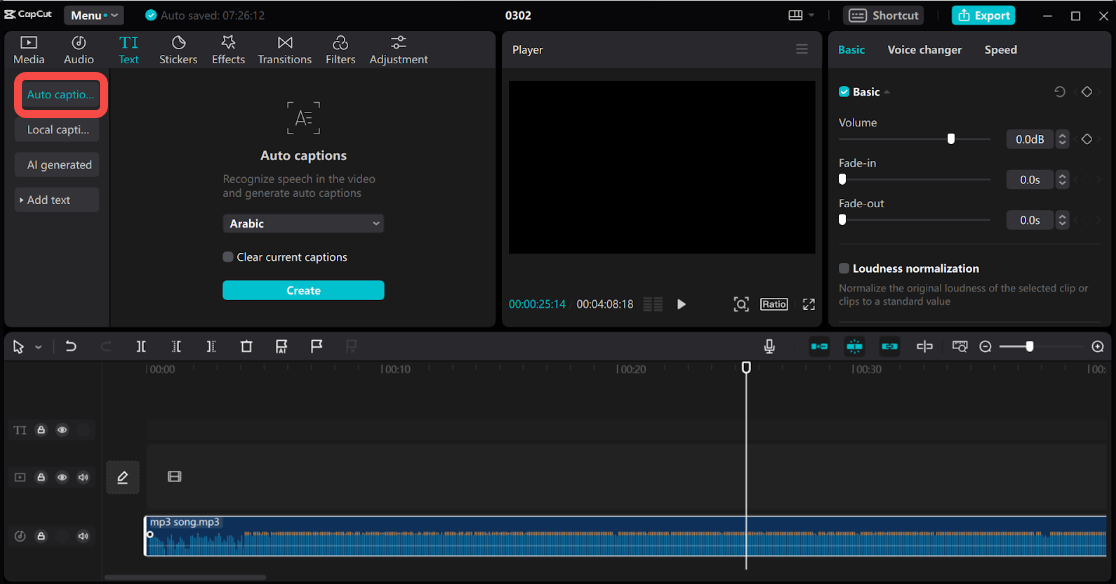
Task: Click the Fade-in slider handle
Action: pyautogui.click(x=843, y=179)
